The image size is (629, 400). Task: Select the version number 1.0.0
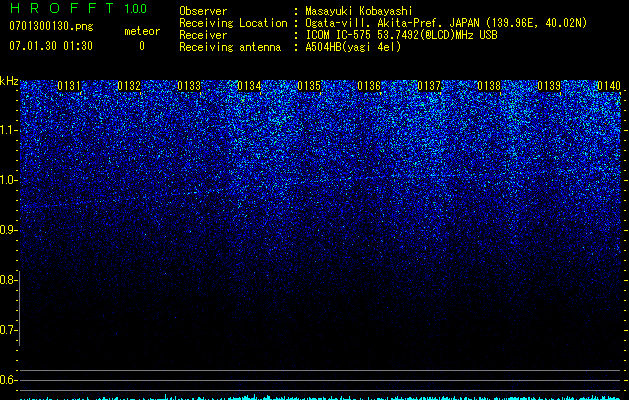pos(135,8)
